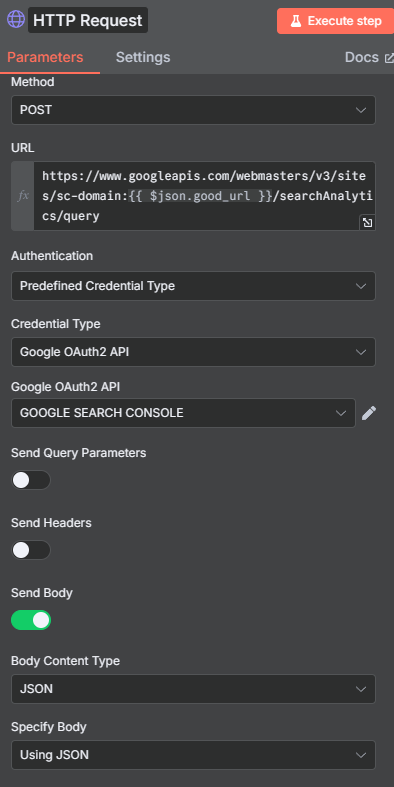Click into the URL input field
This screenshot has width=394, height=787.
coord(204,196)
